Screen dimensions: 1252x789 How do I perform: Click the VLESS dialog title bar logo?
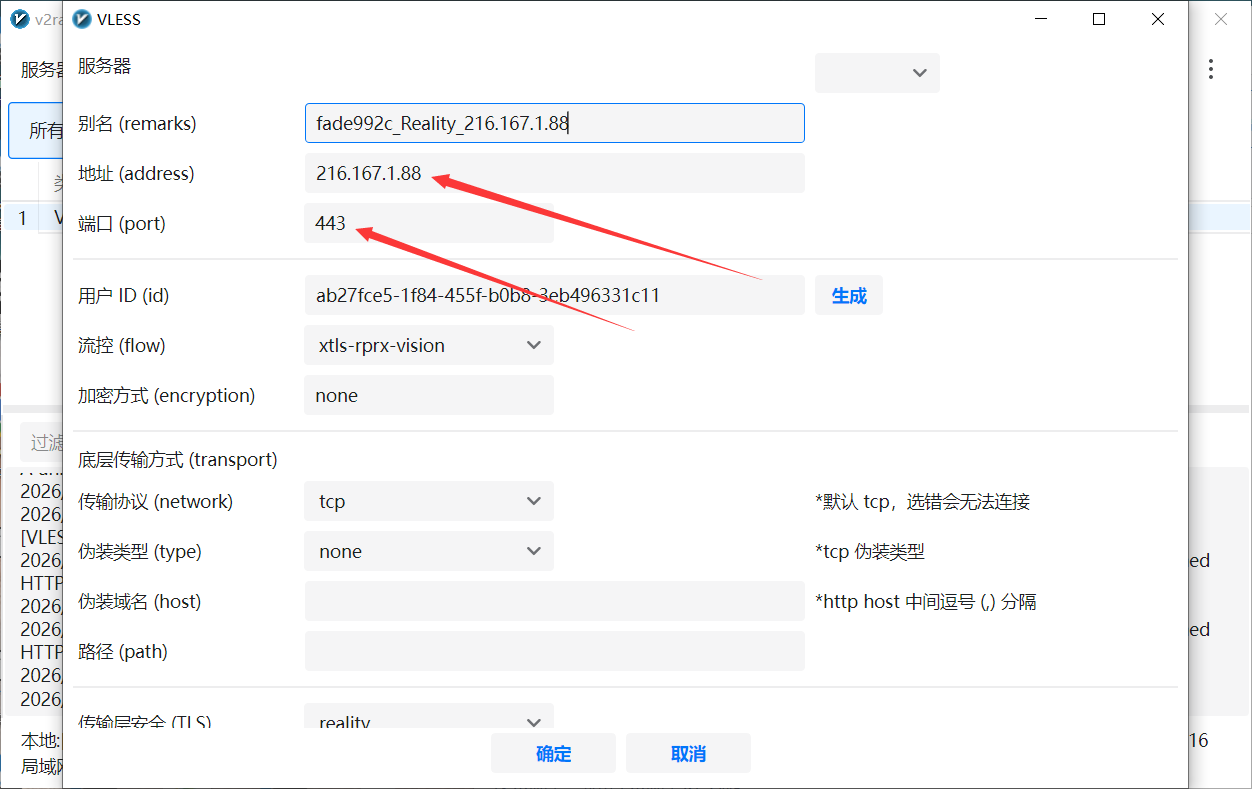[x=83, y=19]
